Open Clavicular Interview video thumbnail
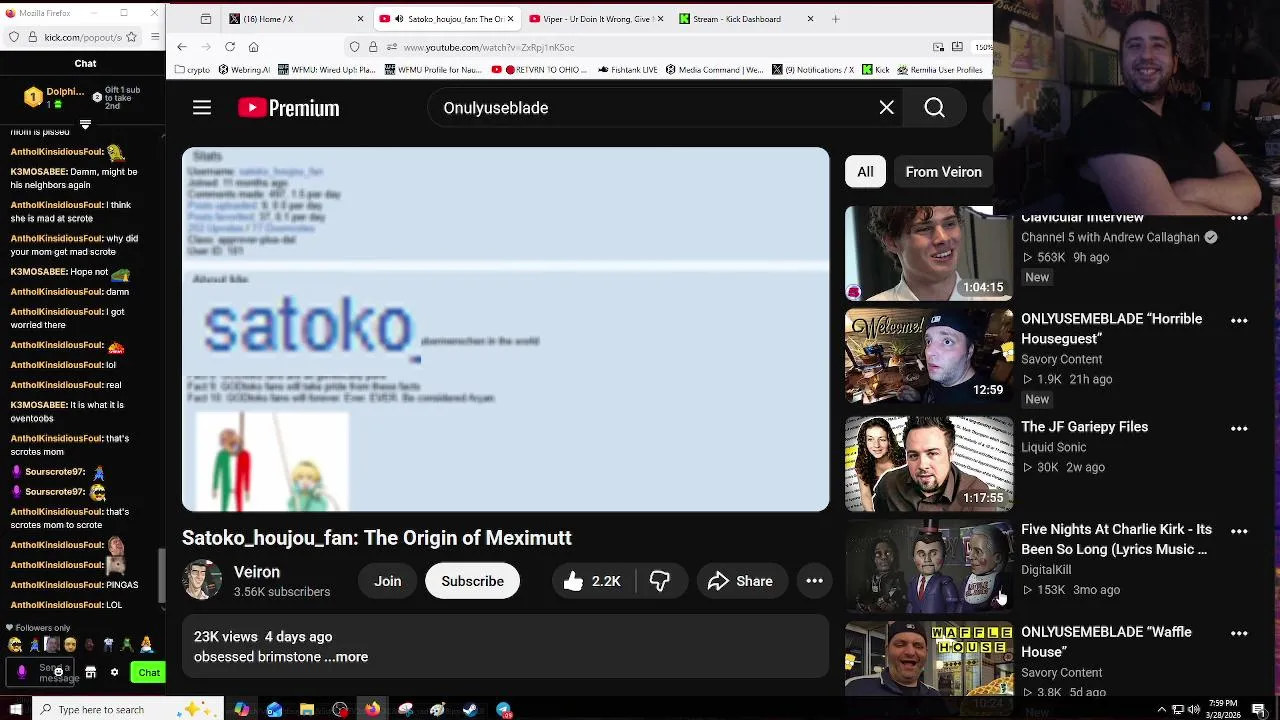The height and width of the screenshot is (720, 1280). [928, 253]
